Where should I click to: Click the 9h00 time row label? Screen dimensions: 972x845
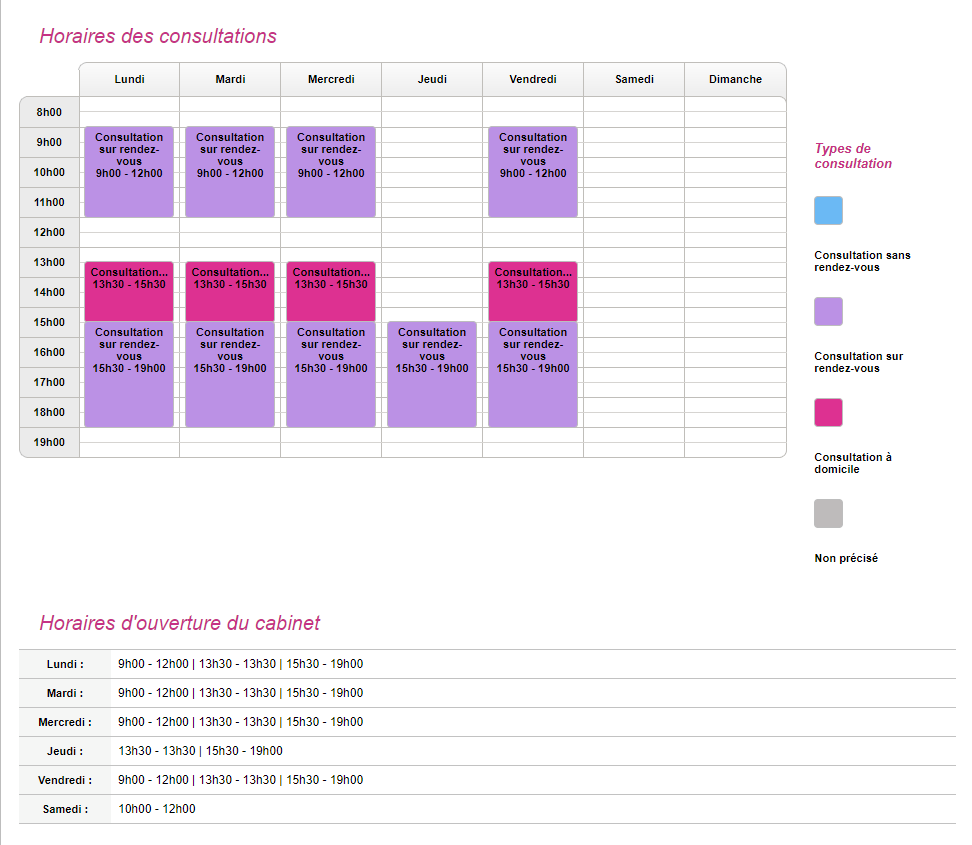50,142
